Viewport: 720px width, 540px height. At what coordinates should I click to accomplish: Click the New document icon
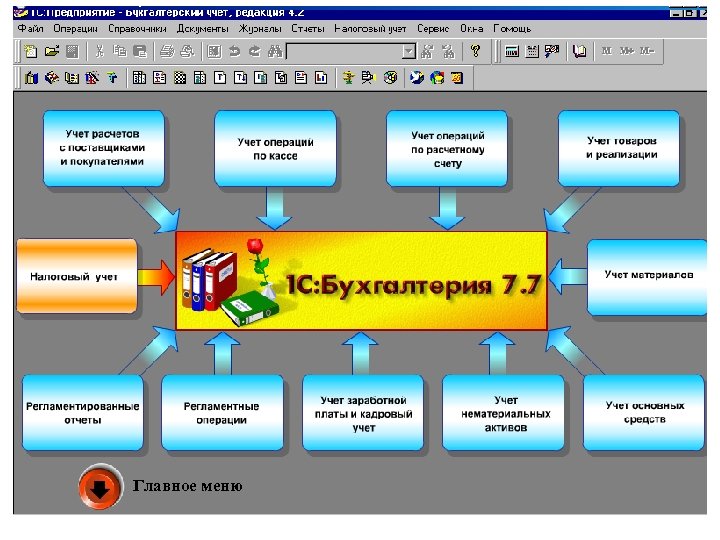[31, 51]
